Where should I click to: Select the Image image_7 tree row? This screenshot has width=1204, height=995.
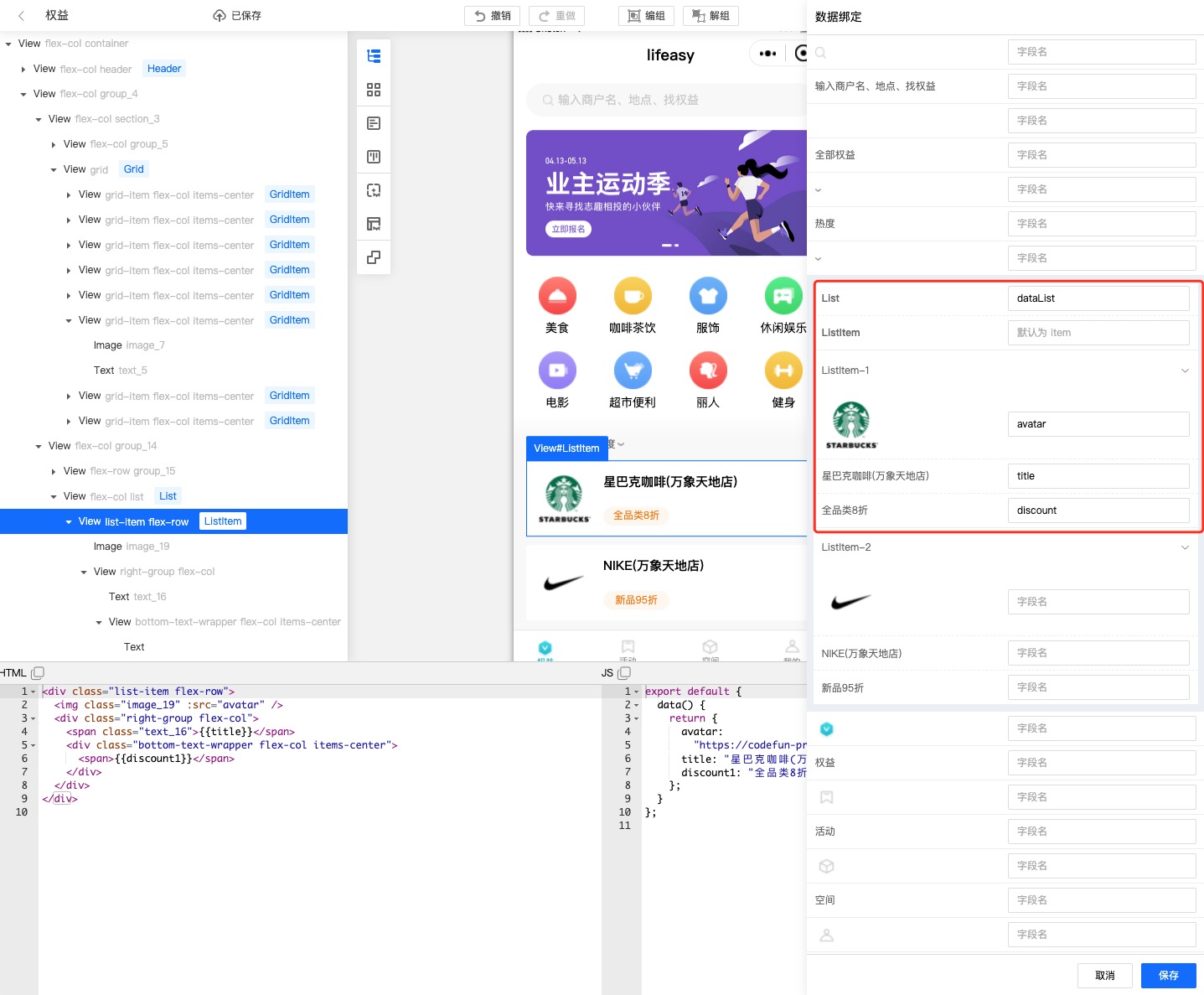(x=173, y=345)
